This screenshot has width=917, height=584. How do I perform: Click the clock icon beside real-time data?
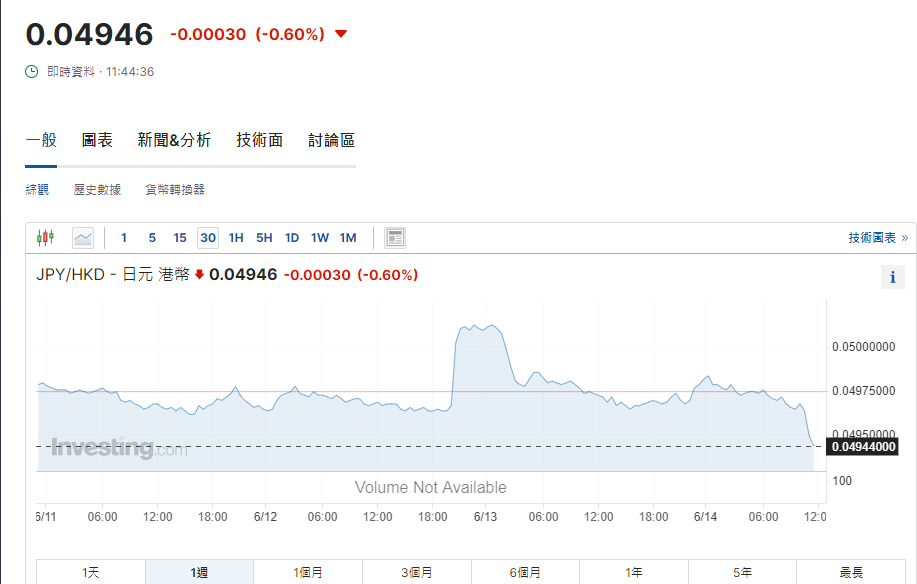tap(32, 72)
